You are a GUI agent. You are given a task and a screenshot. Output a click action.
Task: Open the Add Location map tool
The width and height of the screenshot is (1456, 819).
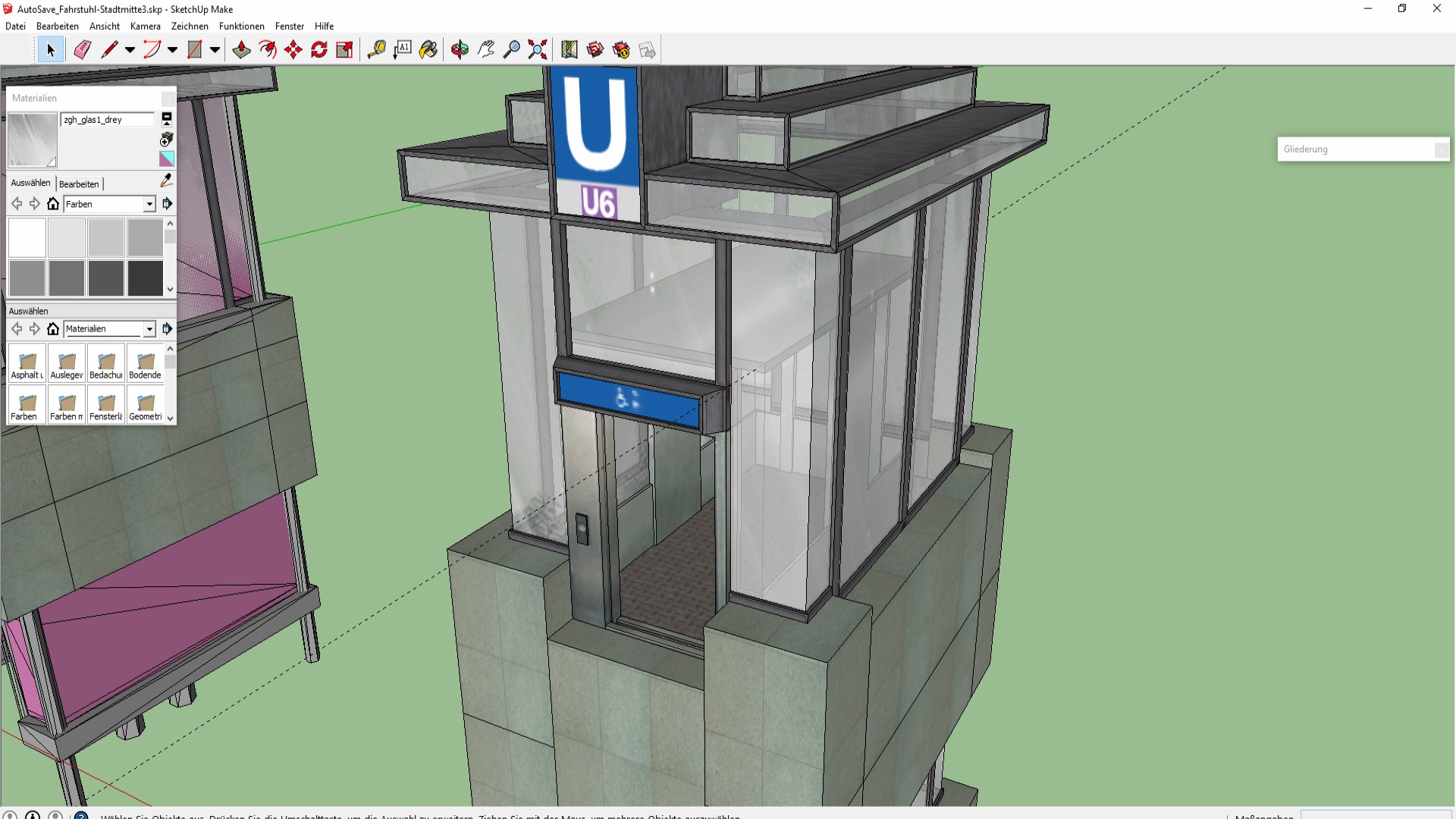[x=569, y=50]
